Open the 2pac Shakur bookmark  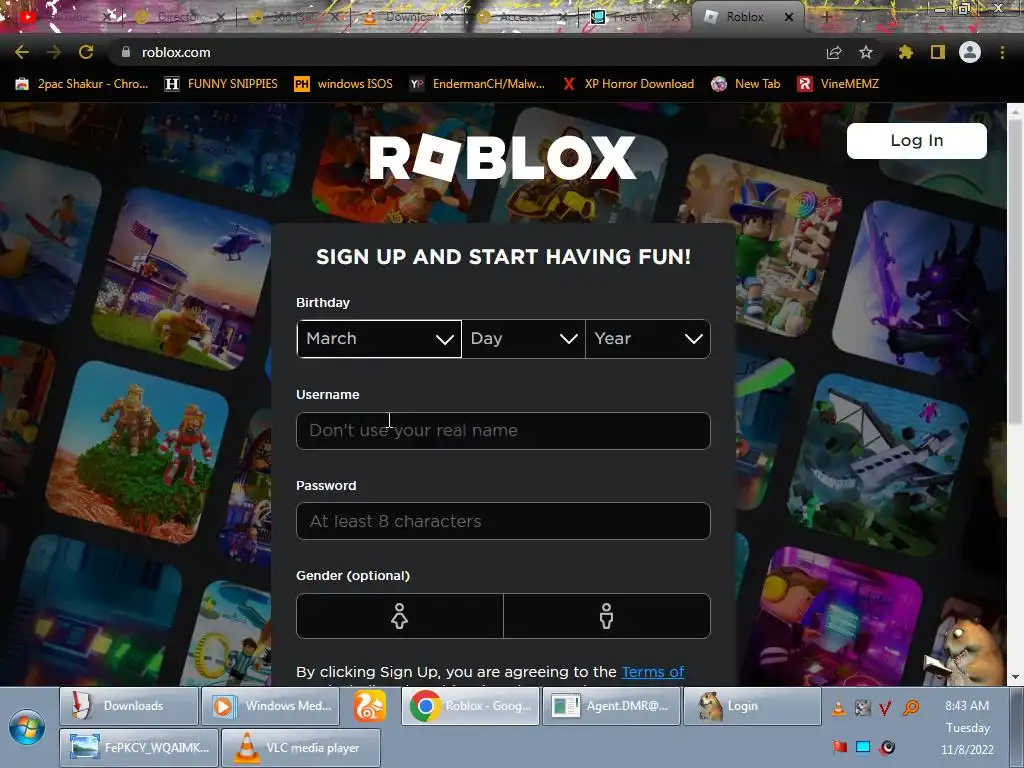click(x=82, y=84)
